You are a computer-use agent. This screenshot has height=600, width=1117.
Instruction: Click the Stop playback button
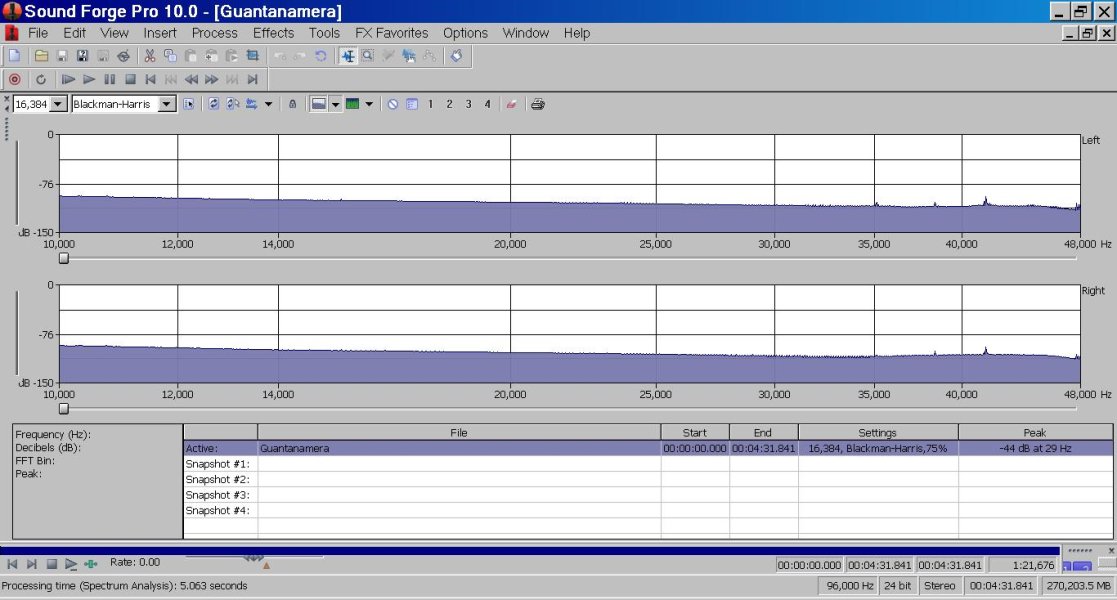(x=130, y=79)
